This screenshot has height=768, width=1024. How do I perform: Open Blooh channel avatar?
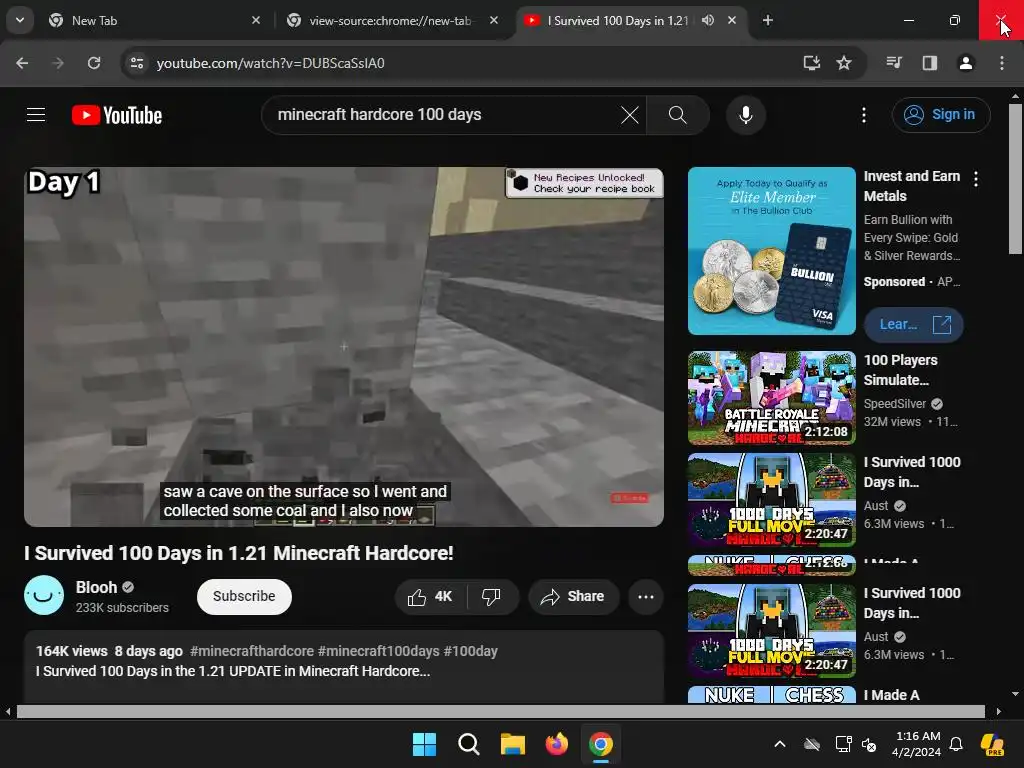pyautogui.click(x=44, y=595)
